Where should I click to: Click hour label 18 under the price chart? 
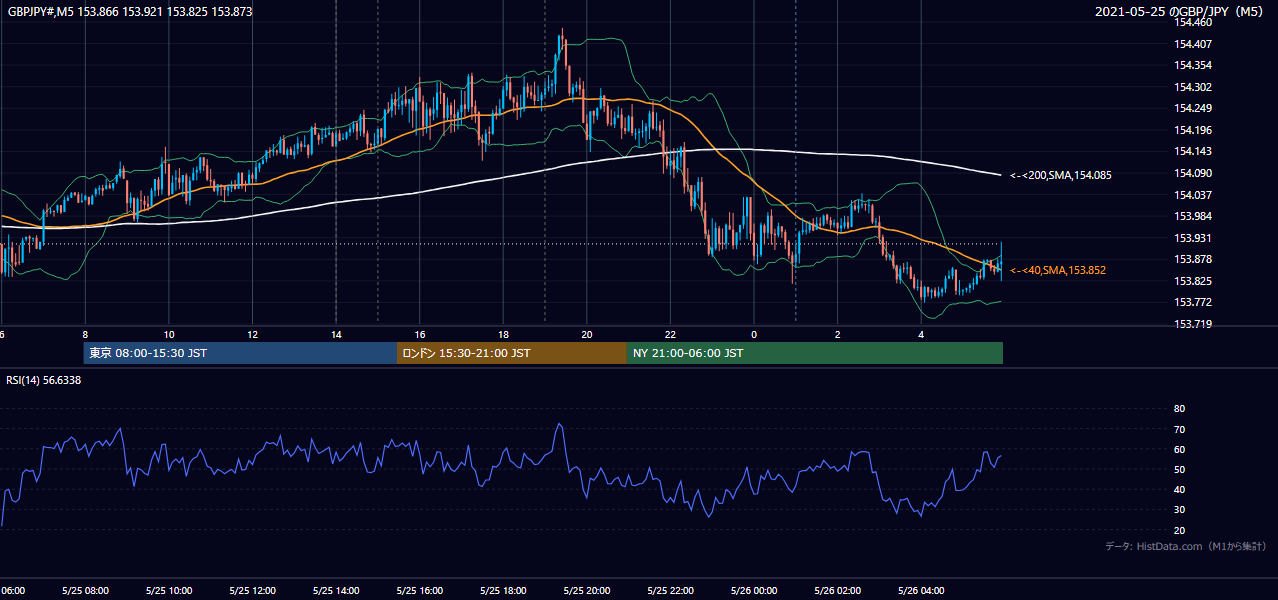pyautogui.click(x=503, y=334)
